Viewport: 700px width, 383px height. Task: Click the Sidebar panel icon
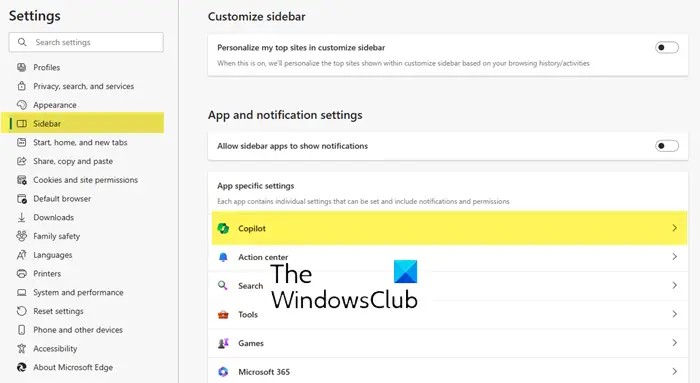tap(21, 124)
